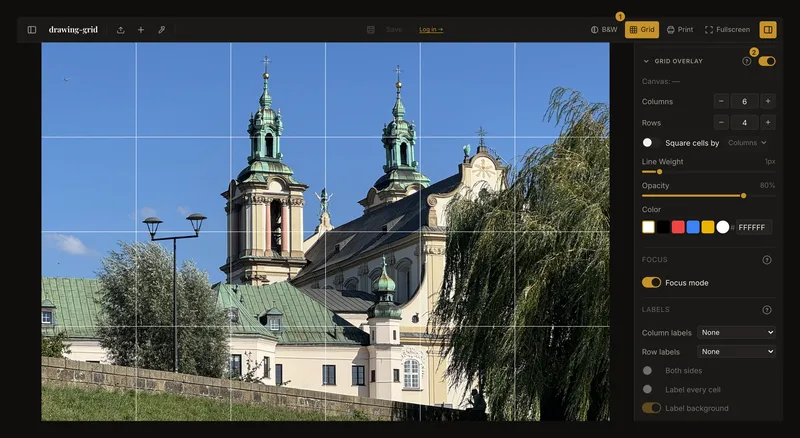Increase Columns with plus button
Image resolution: width=800 pixels, height=438 pixels.
pos(768,102)
